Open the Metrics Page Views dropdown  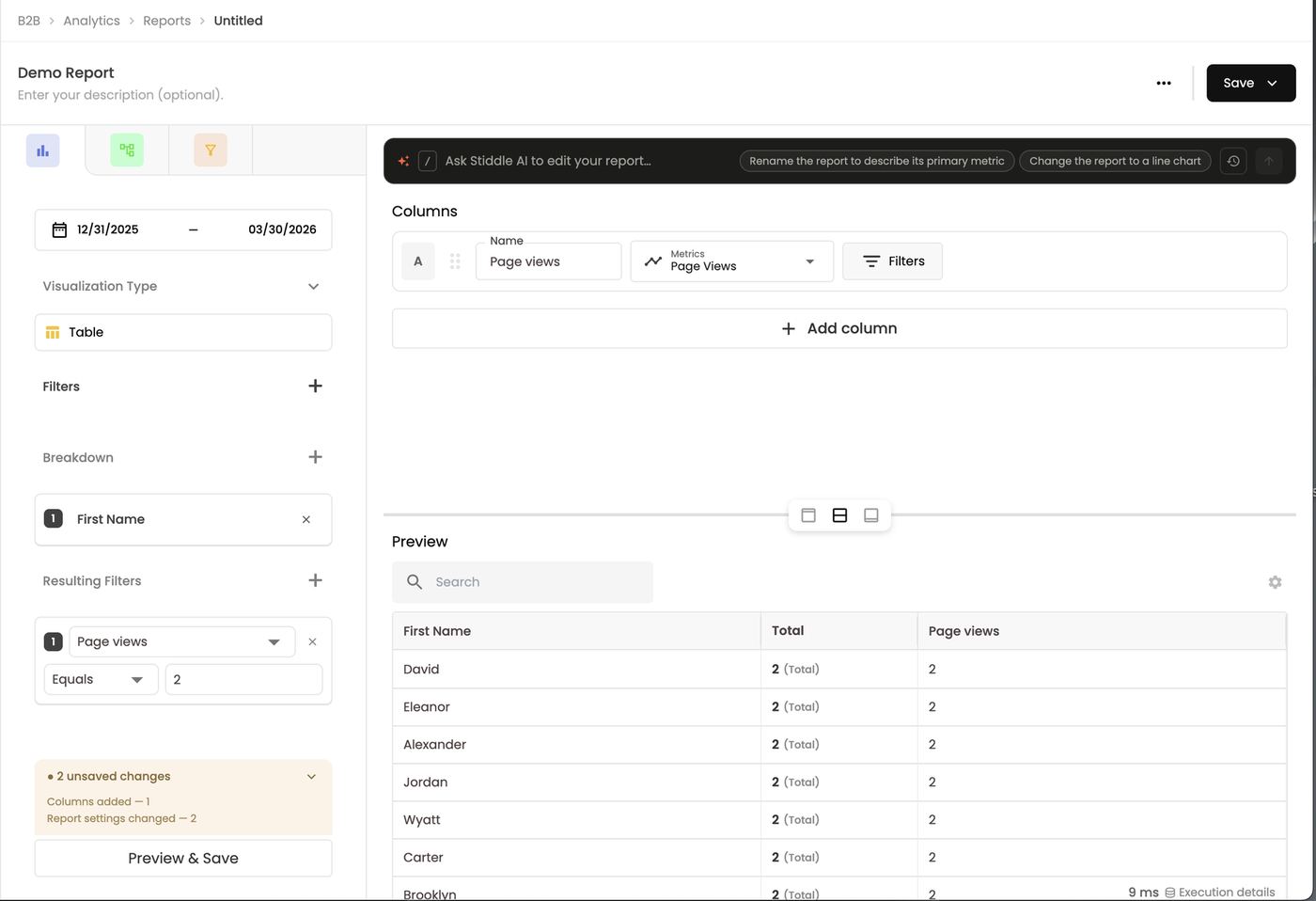(x=731, y=261)
